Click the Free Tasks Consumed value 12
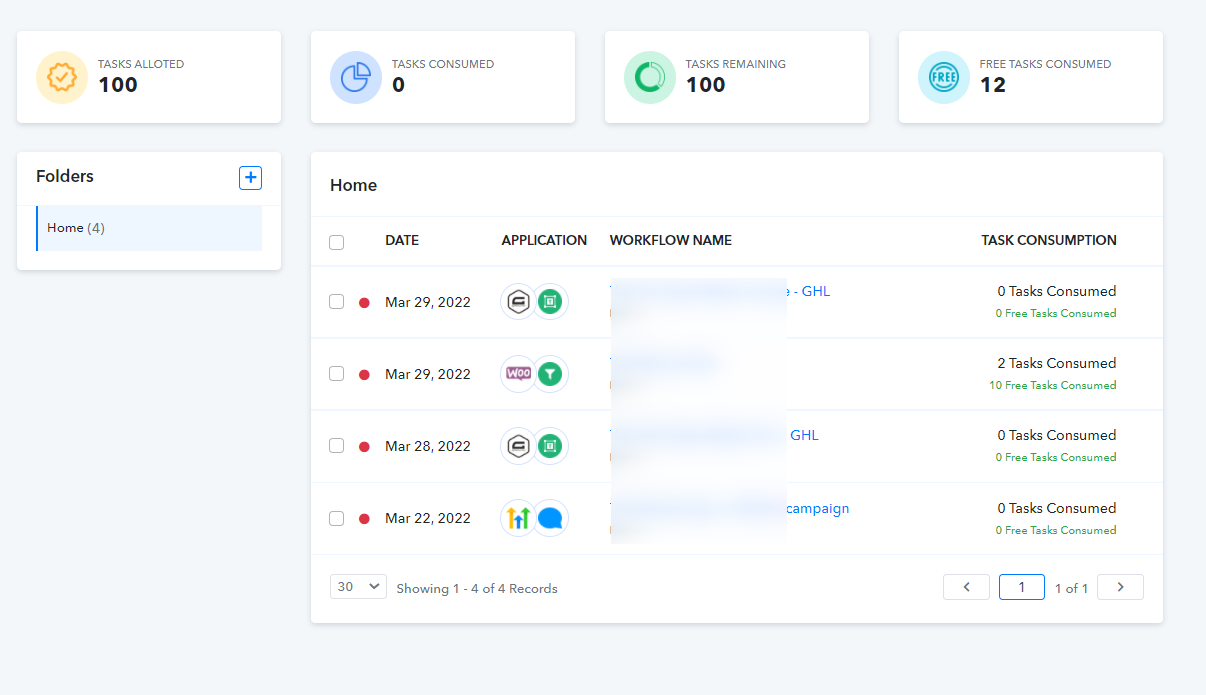Screen dimensions: 1206x695 993,85
